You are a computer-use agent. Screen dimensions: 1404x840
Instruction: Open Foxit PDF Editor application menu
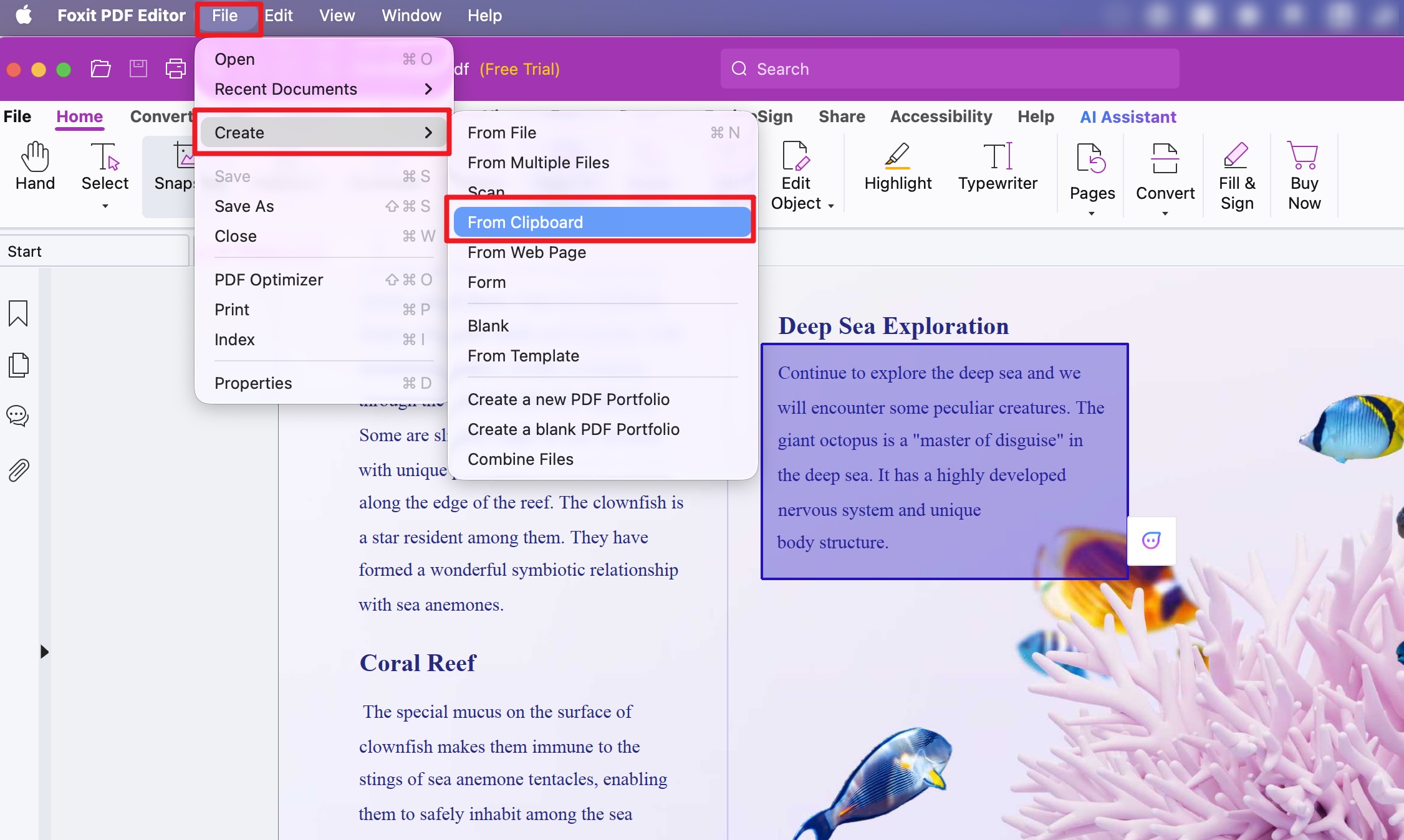pyautogui.click(x=121, y=15)
